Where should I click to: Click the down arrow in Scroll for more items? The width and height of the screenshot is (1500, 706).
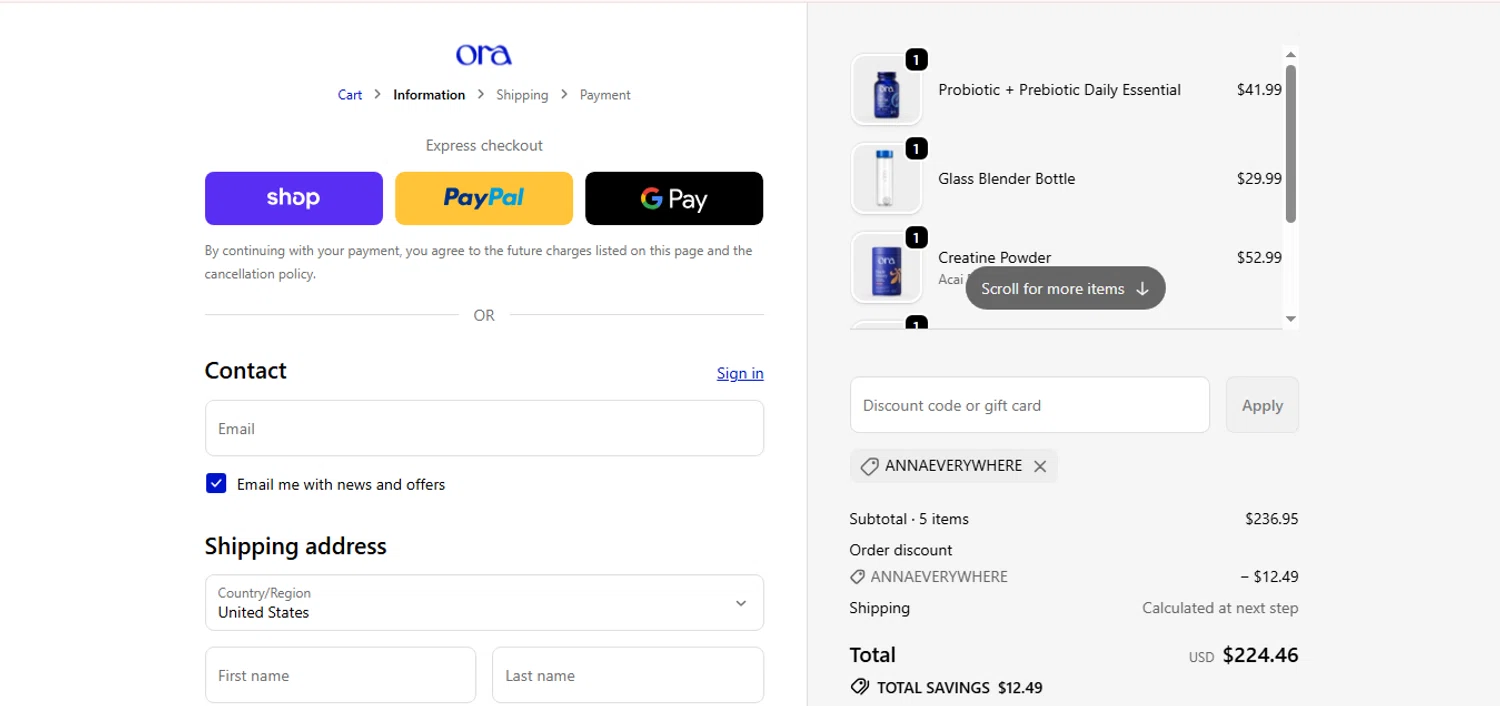(1143, 288)
